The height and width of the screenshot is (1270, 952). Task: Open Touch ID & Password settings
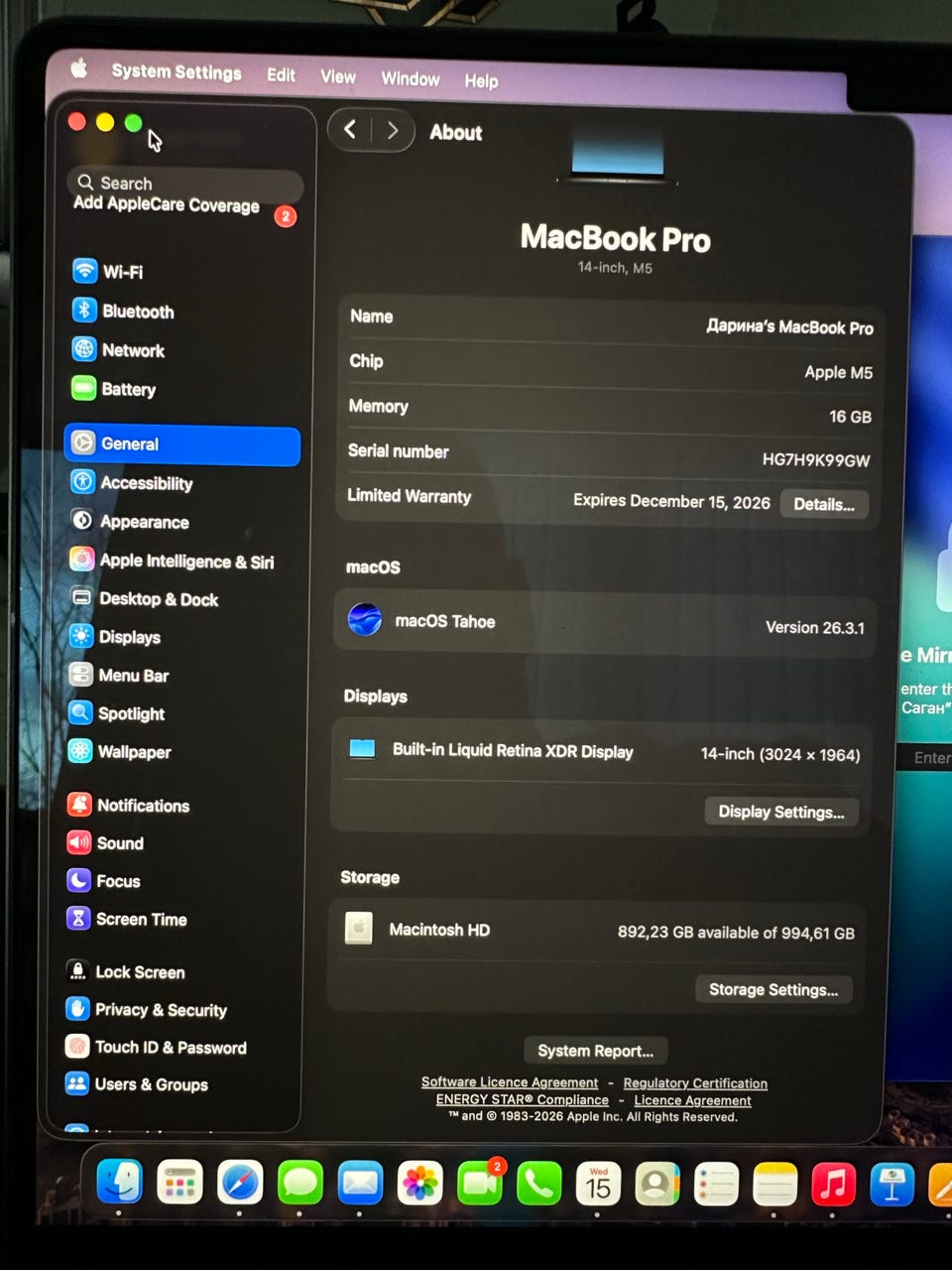[x=157, y=1048]
